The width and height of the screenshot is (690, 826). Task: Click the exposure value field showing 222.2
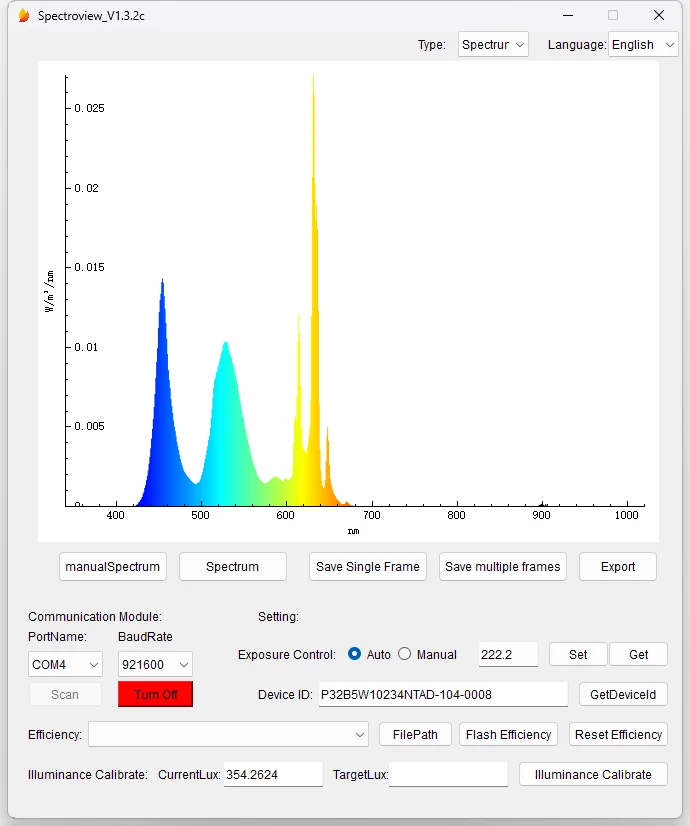(x=508, y=654)
